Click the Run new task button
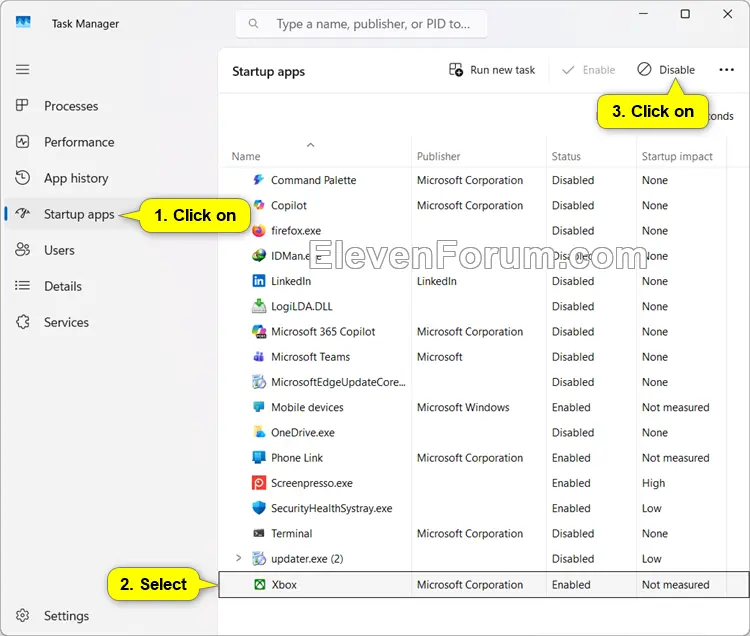The image size is (750, 636). (492, 70)
